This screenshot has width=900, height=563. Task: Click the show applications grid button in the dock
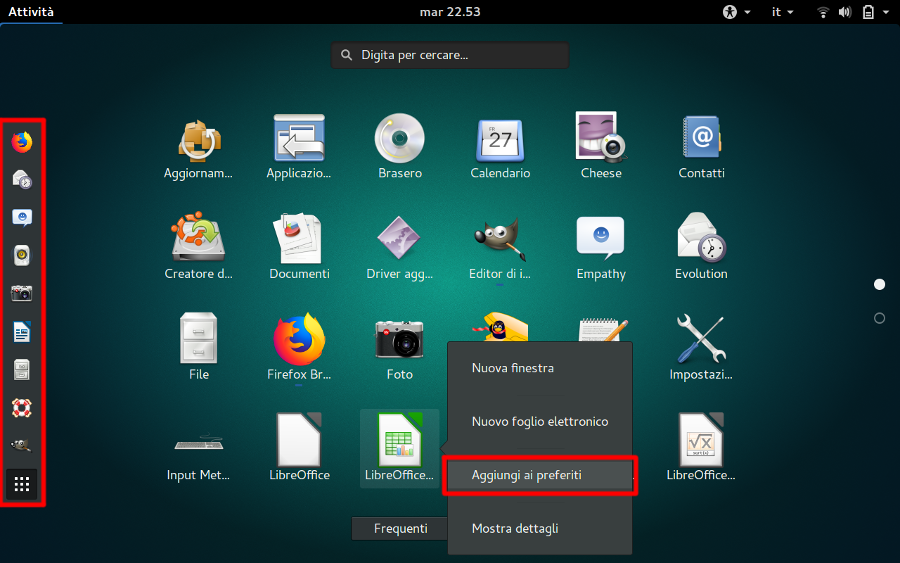pos(22,485)
